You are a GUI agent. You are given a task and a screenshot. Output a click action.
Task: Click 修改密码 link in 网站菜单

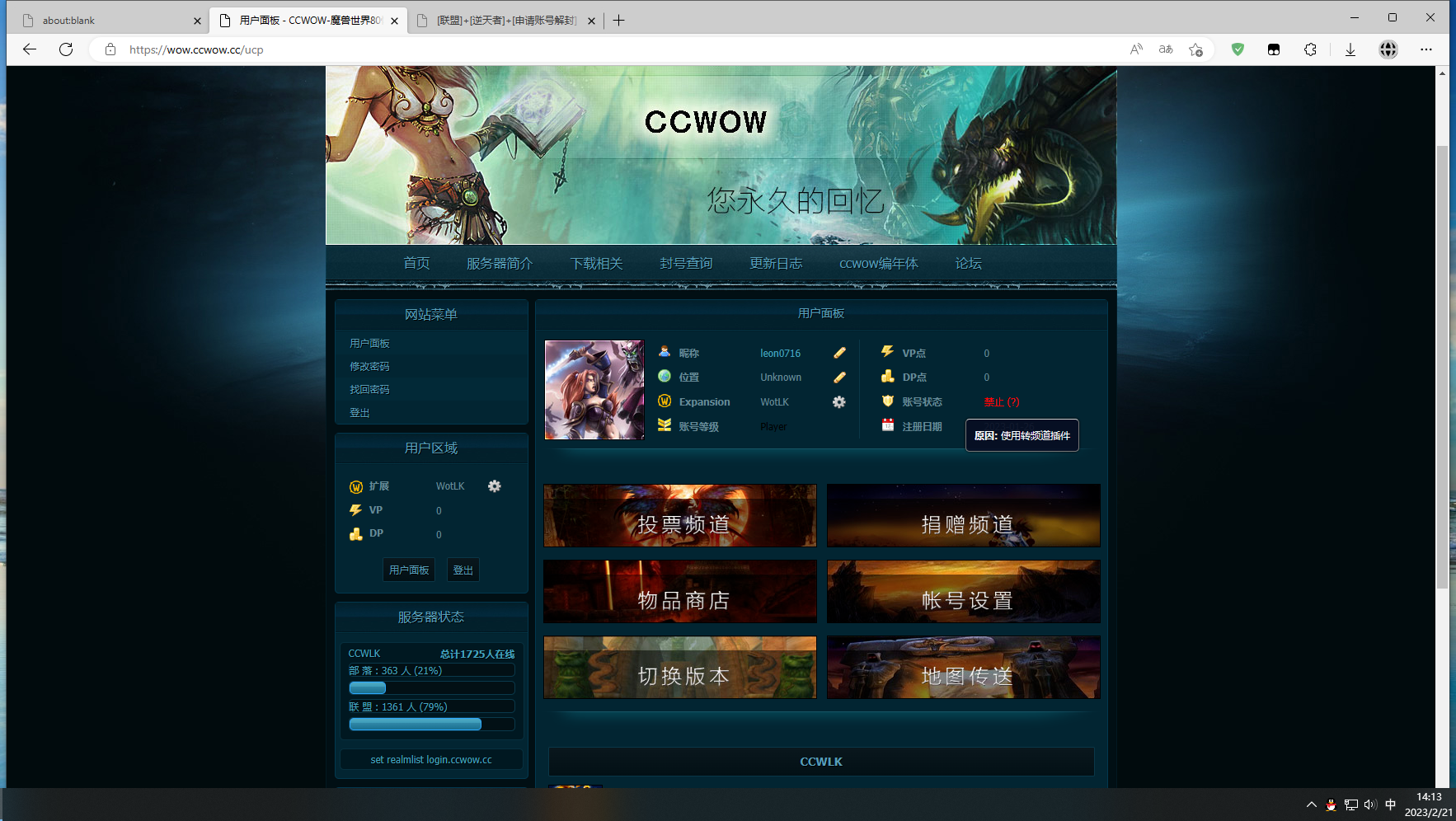point(369,367)
